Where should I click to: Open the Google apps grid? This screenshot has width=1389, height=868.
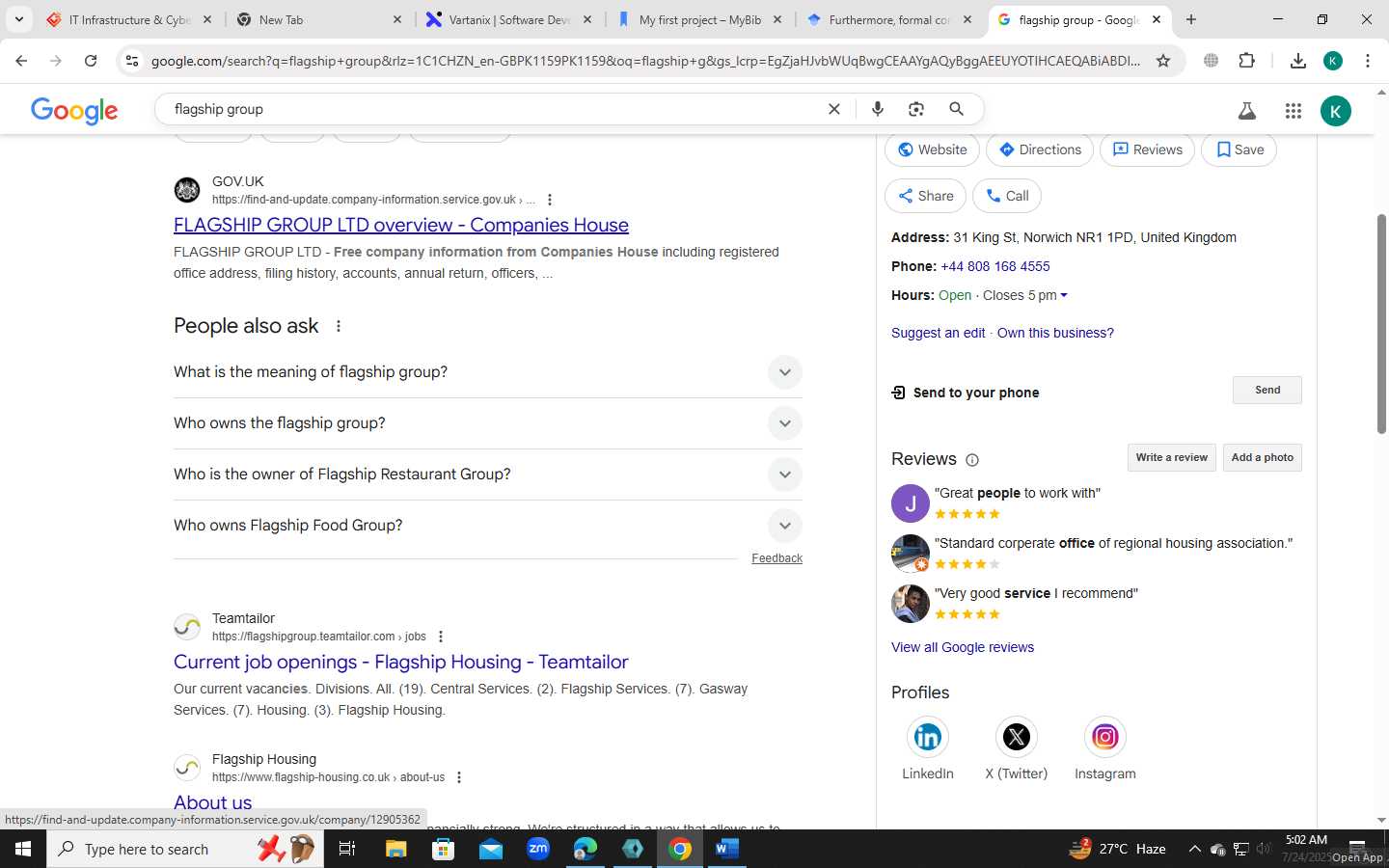1294,111
